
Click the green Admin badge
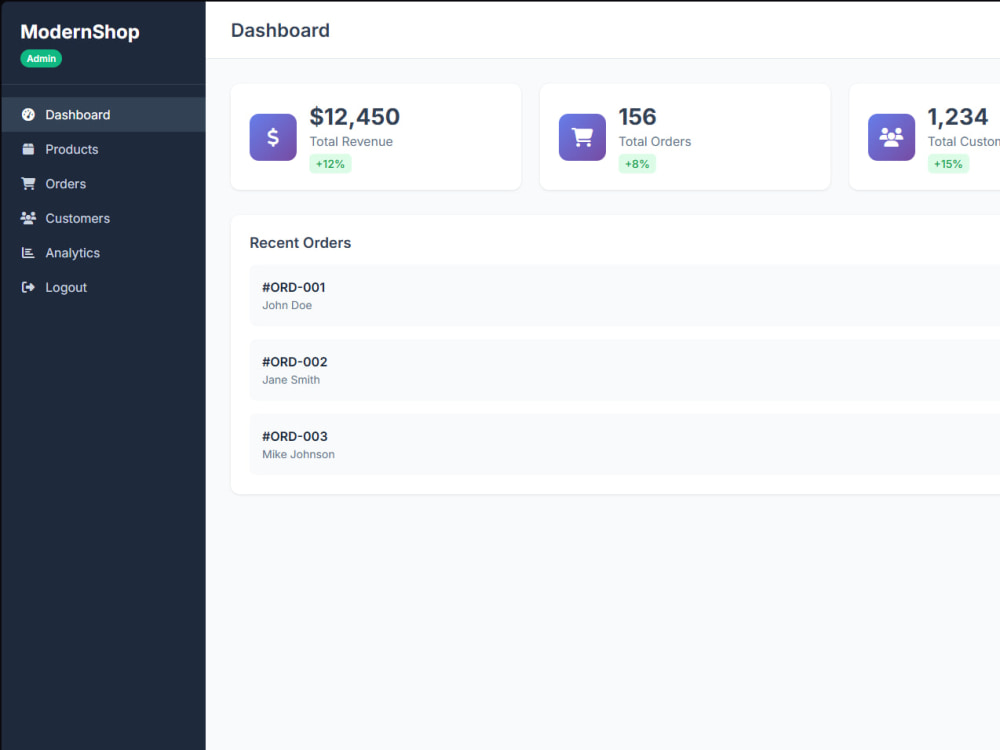pos(41,59)
